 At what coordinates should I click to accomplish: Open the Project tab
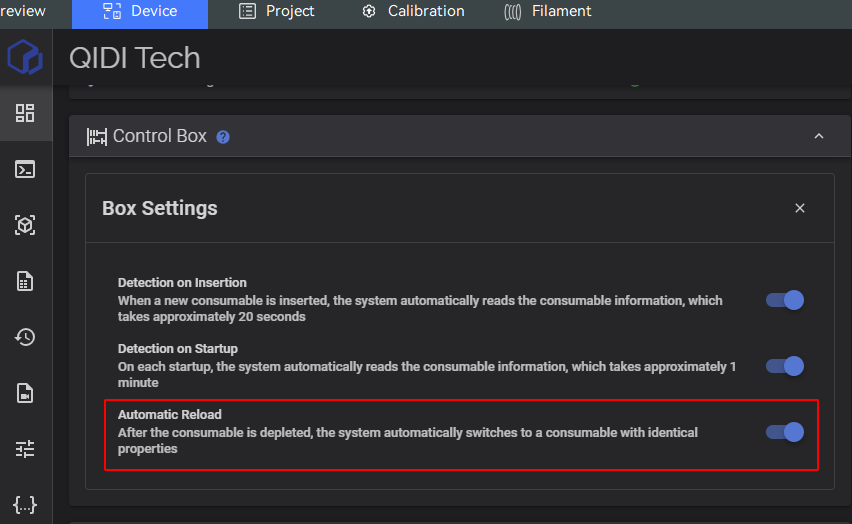pyautogui.click(x=277, y=11)
